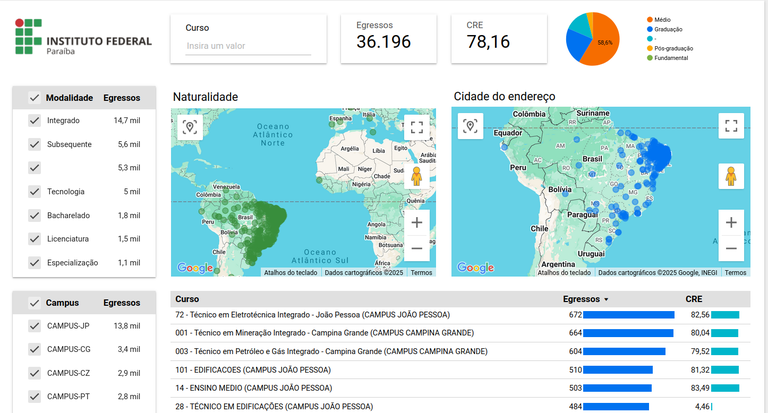Zoom in on the Naturalidade map
The image size is (768, 413).
417,221
